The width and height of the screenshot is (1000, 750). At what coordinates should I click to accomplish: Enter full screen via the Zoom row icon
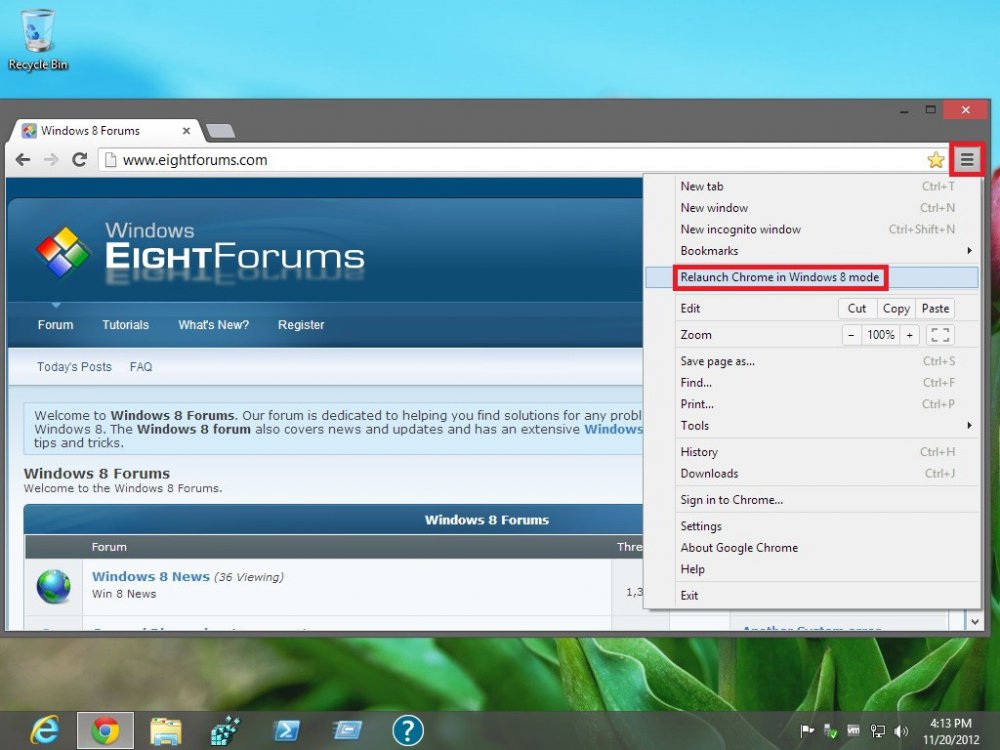pyautogui.click(x=939, y=334)
